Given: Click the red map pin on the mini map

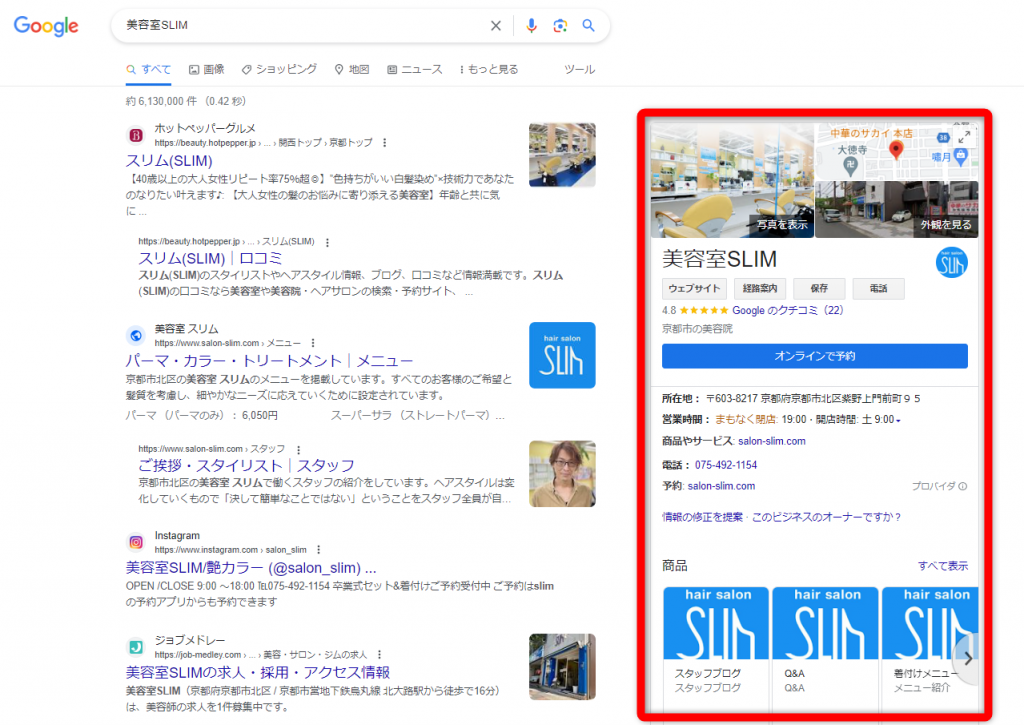Looking at the screenshot, I should point(896,151).
